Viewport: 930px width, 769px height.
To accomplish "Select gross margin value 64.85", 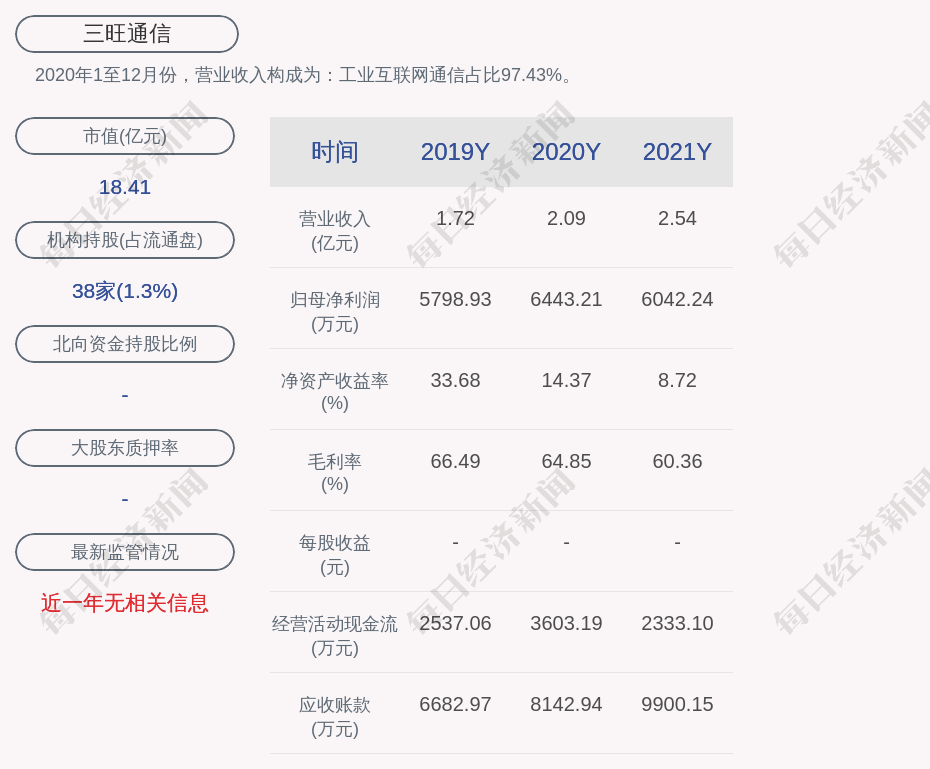I will [566, 461].
